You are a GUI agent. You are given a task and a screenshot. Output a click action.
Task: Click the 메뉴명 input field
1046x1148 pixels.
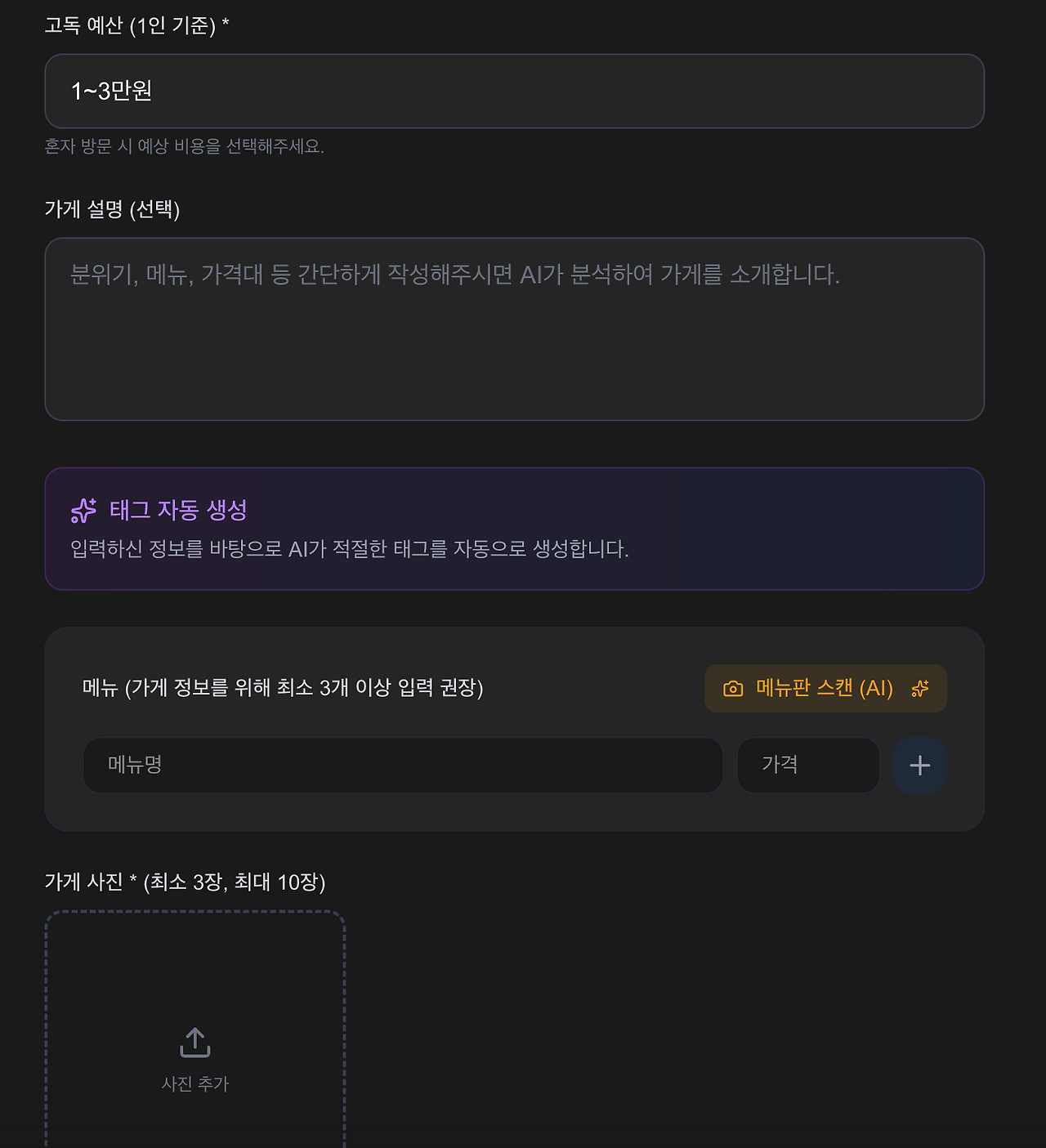point(402,766)
